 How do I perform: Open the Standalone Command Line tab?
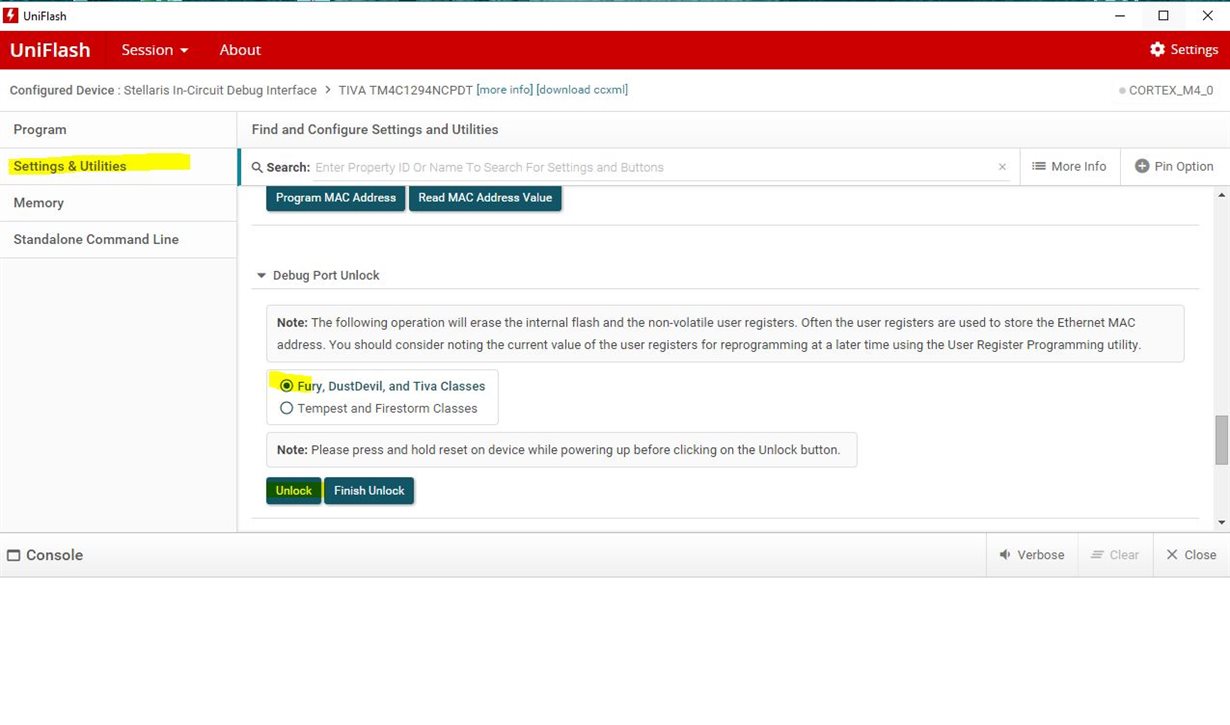(118, 240)
